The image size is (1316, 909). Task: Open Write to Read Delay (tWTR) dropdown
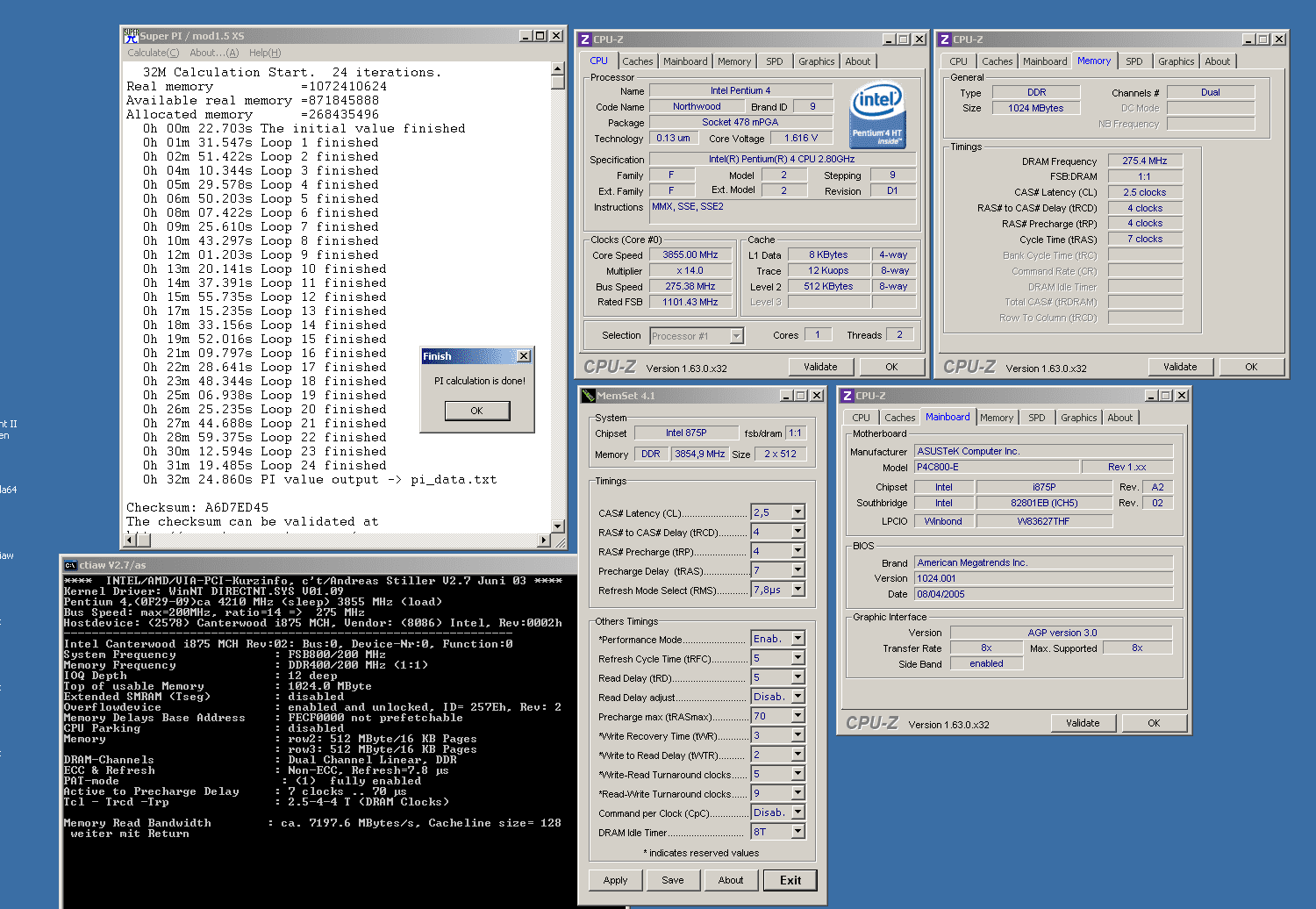[x=798, y=755]
